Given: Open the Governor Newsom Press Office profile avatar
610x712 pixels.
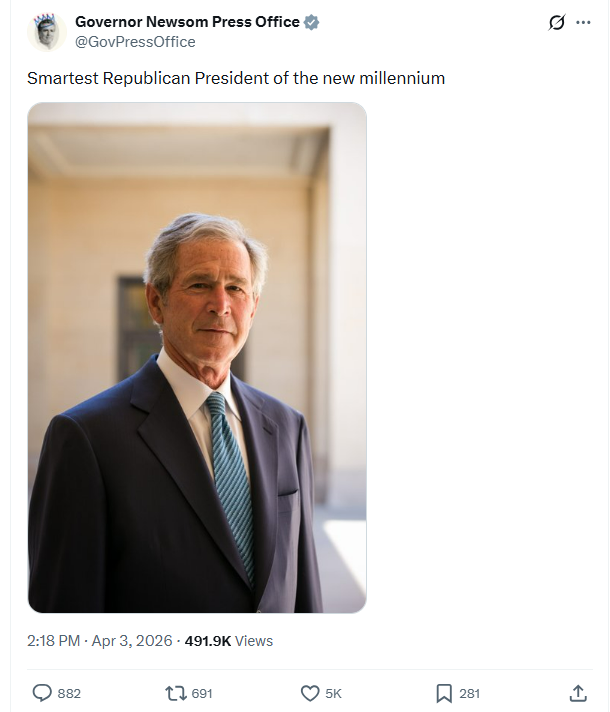Looking at the screenshot, I should click(x=46, y=32).
